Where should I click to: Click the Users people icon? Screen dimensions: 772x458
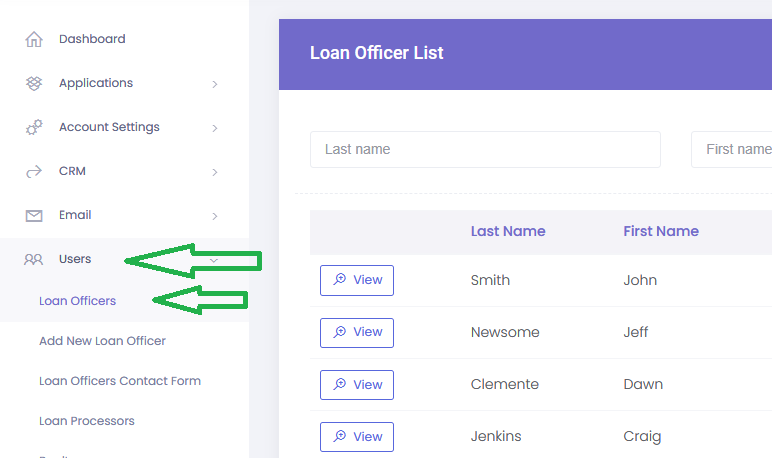pyautogui.click(x=34, y=259)
